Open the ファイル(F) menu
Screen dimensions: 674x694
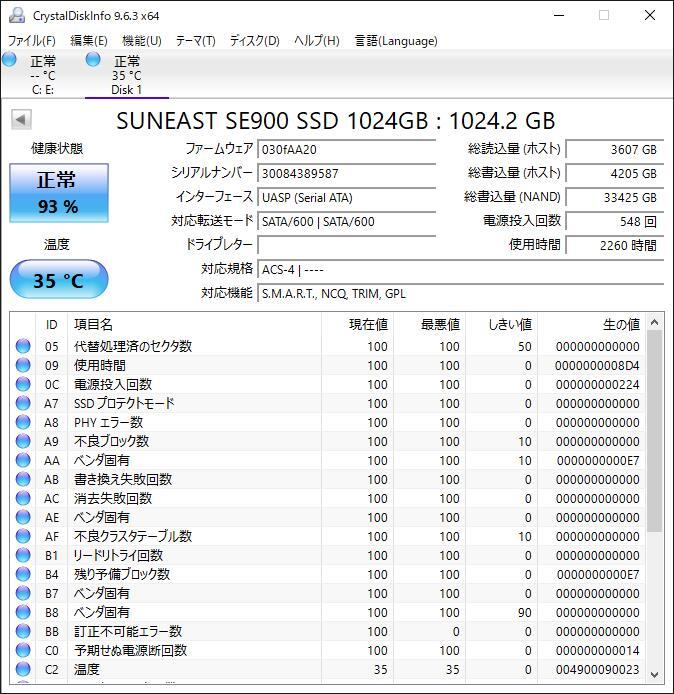click(x=32, y=41)
